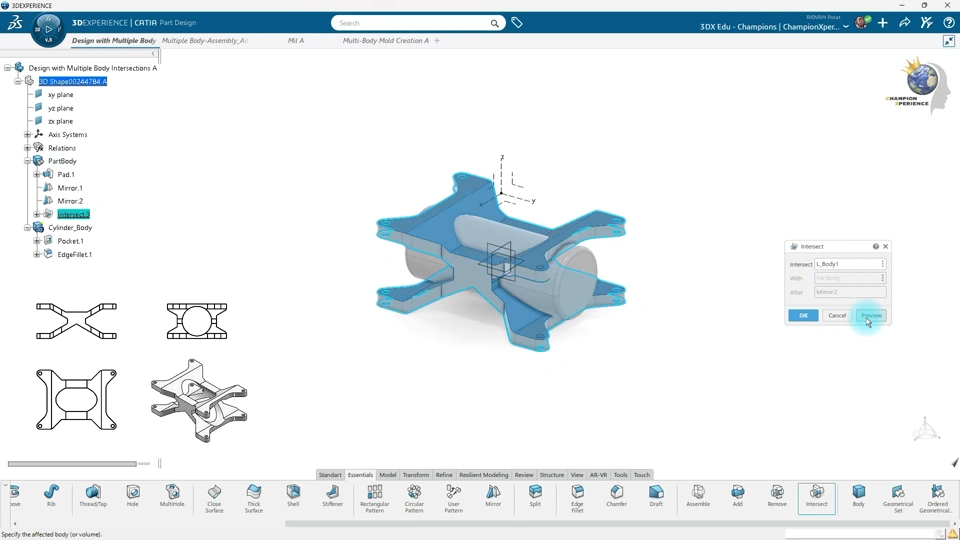Click the Edge Fillet tool icon
Image resolution: width=960 pixels, height=540 pixels.
coord(577,495)
